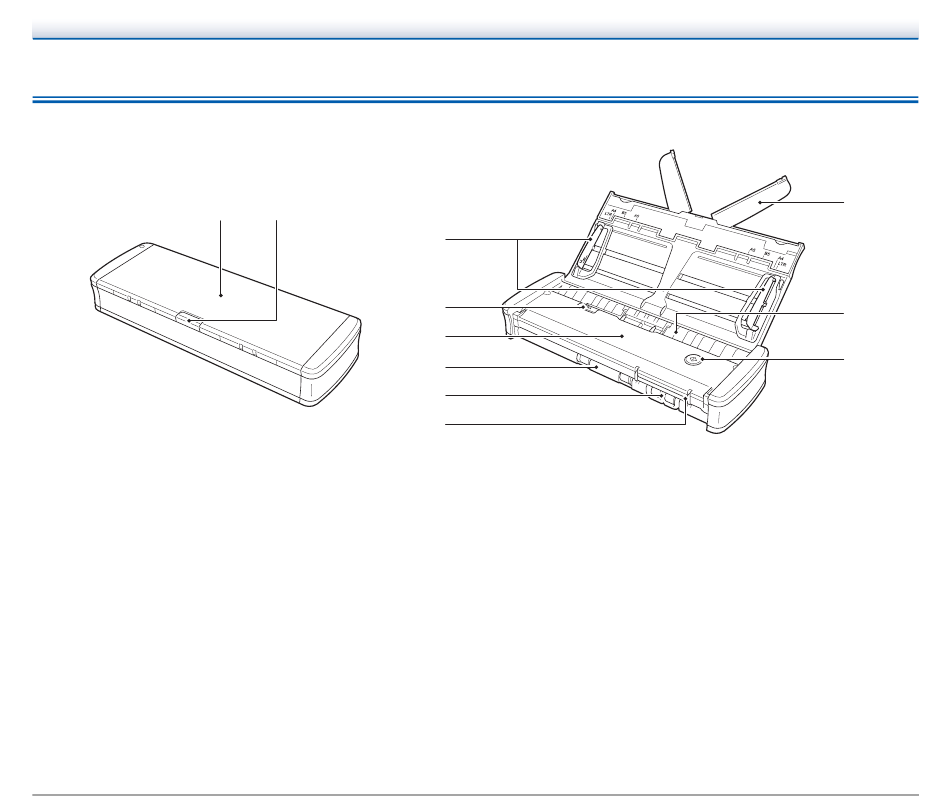This screenshot has width=950, height=803.
Task: Click the blue double-line section divider
Action: 475,99
